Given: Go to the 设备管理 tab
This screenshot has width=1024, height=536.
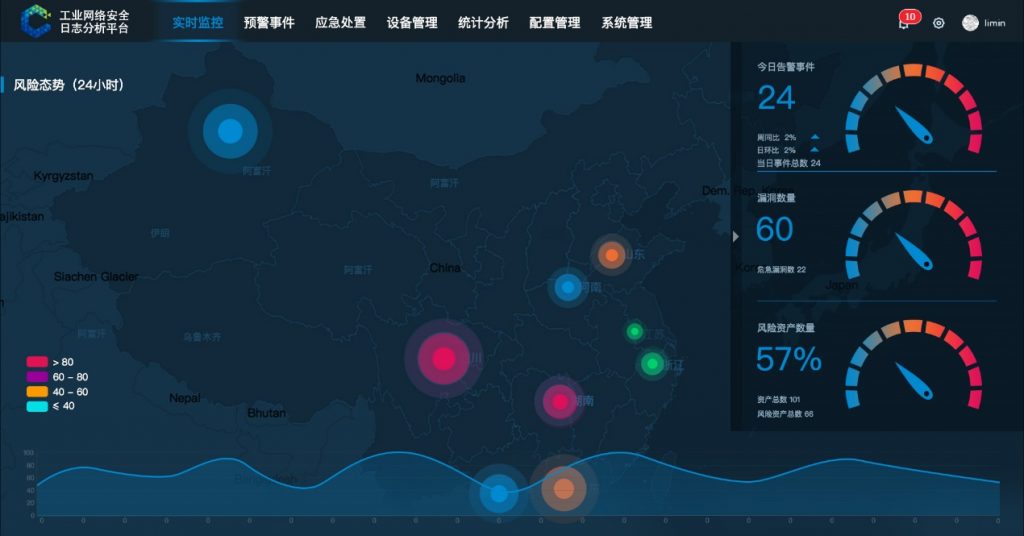Looking at the screenshot, I should coord(412,23).
